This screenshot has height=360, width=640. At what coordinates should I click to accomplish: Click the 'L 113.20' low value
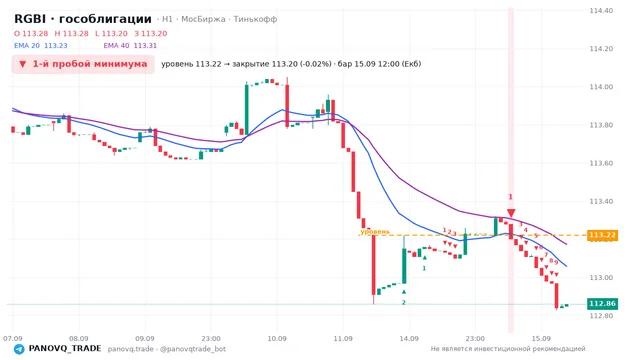click(111, 33)
